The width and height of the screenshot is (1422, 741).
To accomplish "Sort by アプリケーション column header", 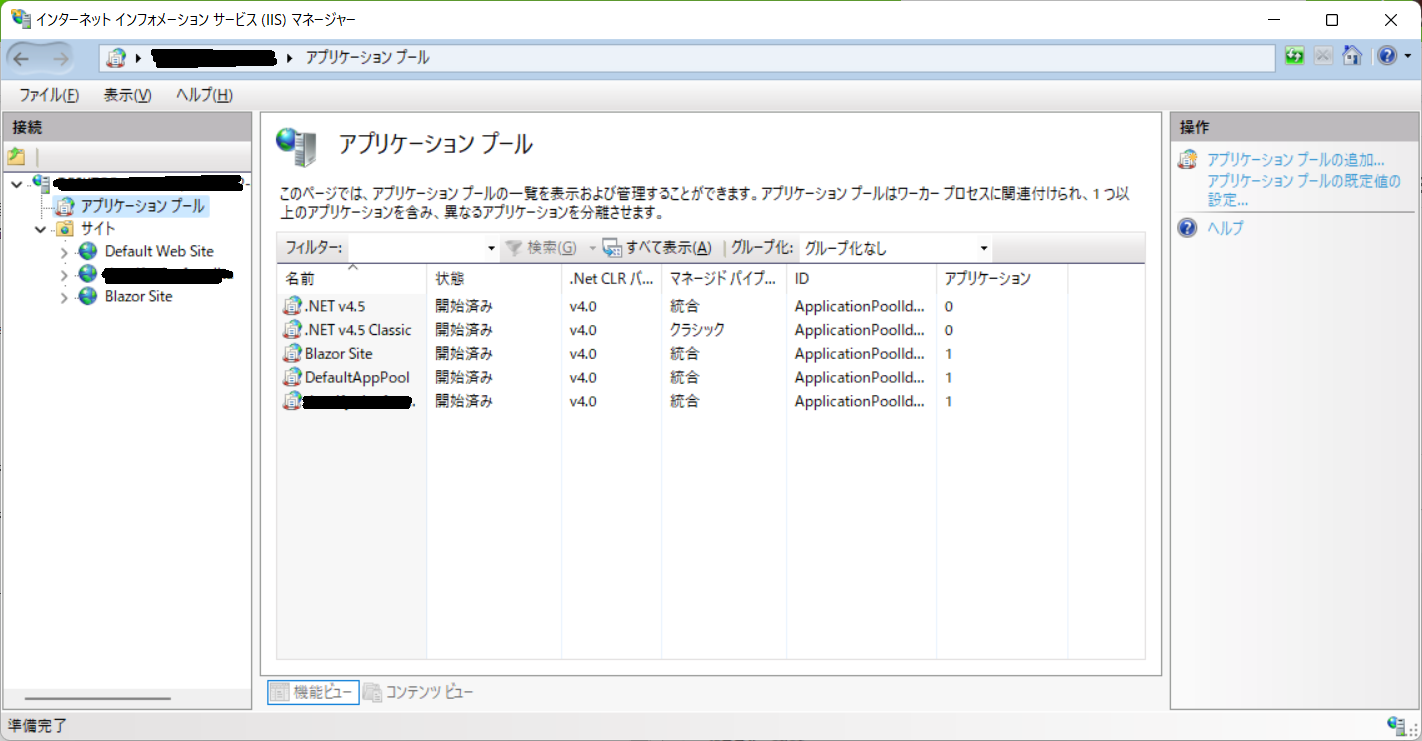I will pos(1002,278).
